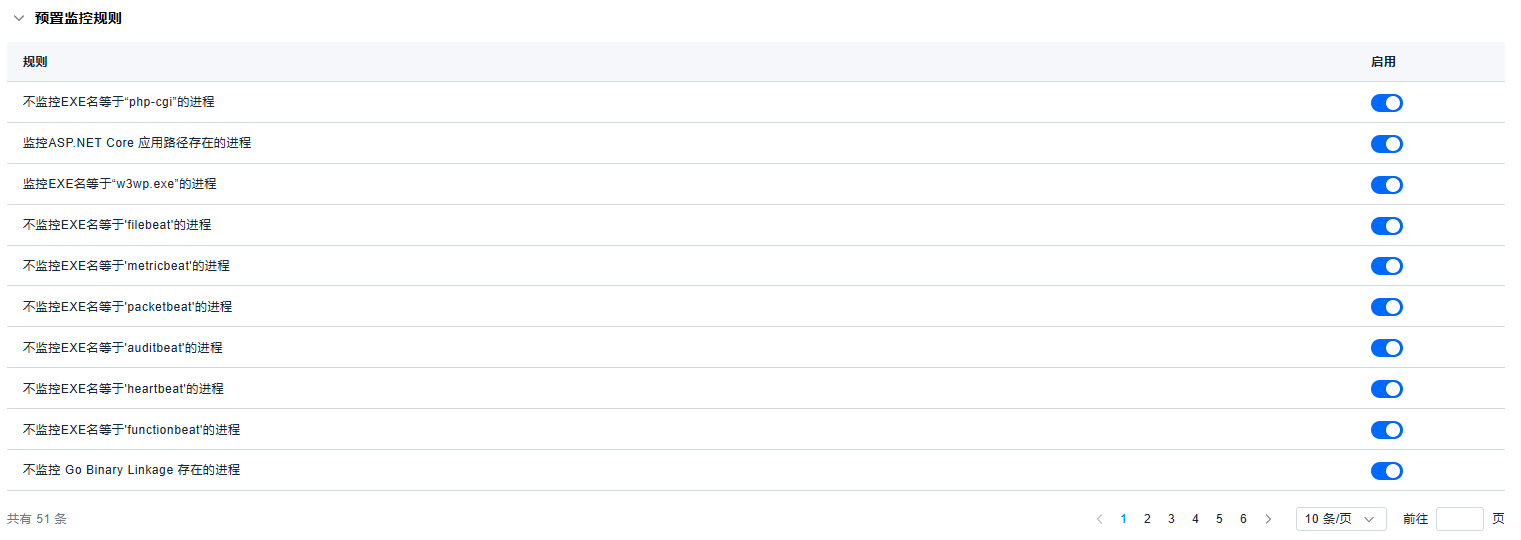Navigate to page 5
This screenshot has width=1521, height=540.
pos(1219,519)
